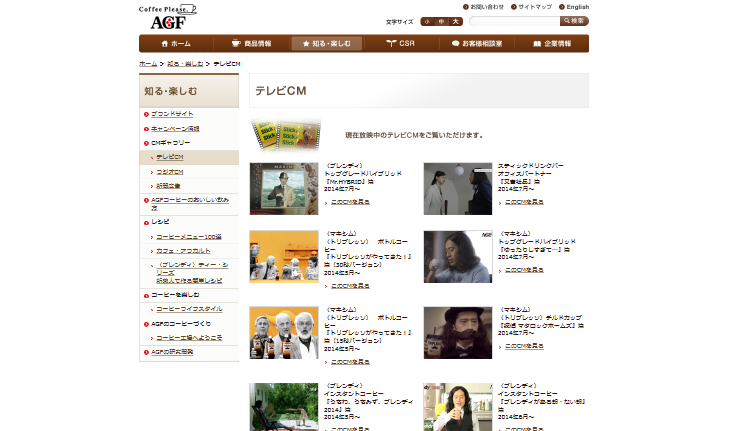Select CMギャラリー in the sidebar
The height and width of the screenshot is (431, 729).
171,143
